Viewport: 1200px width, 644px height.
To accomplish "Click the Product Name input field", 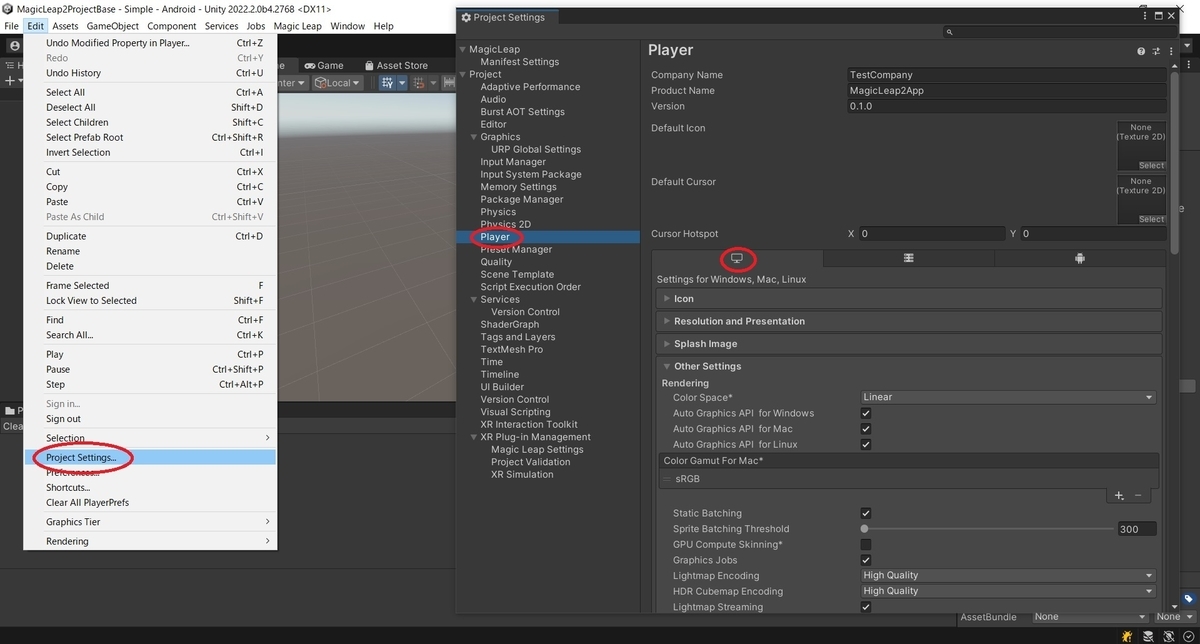I will [1006, 90].
